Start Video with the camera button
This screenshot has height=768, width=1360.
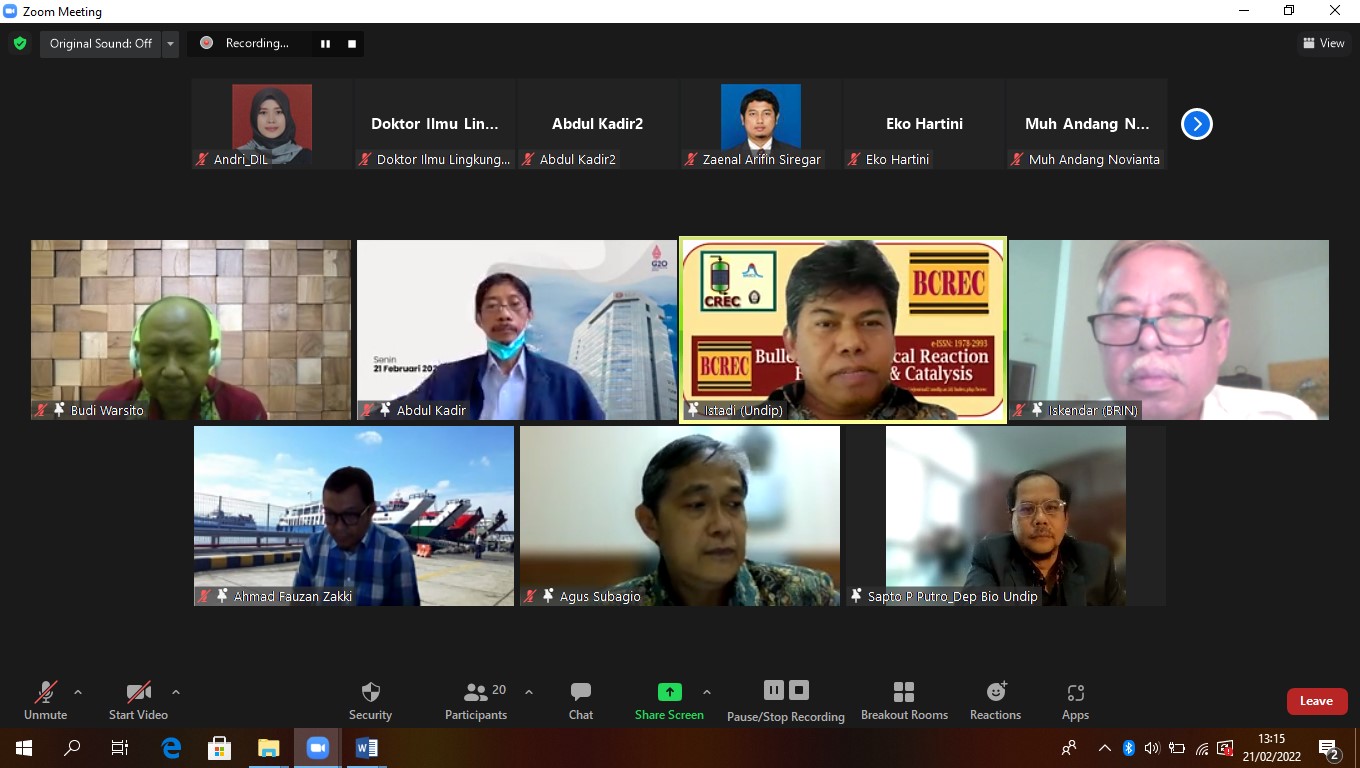(x=138, y=692)
